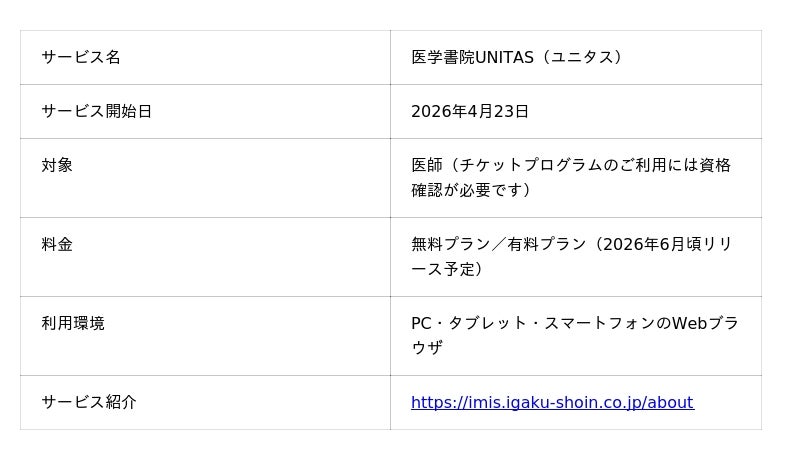Click the "利用環境" row label

point(73,324)
